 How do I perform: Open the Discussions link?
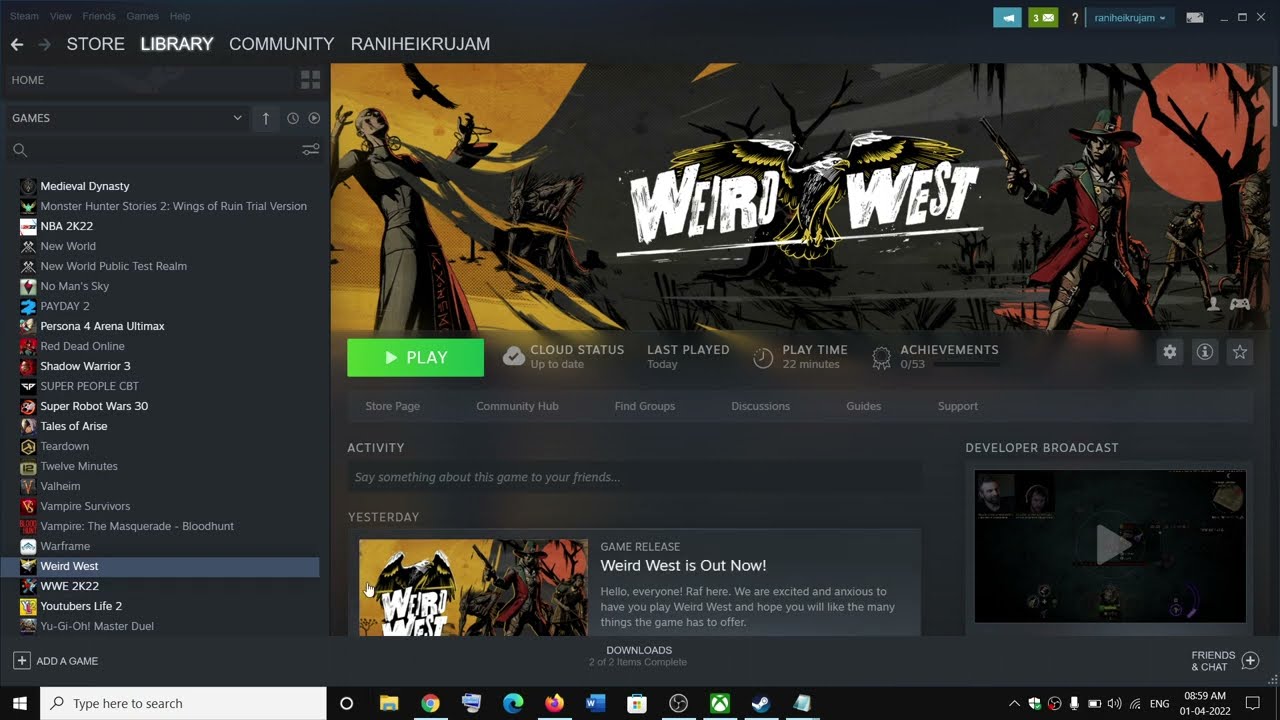760,406
